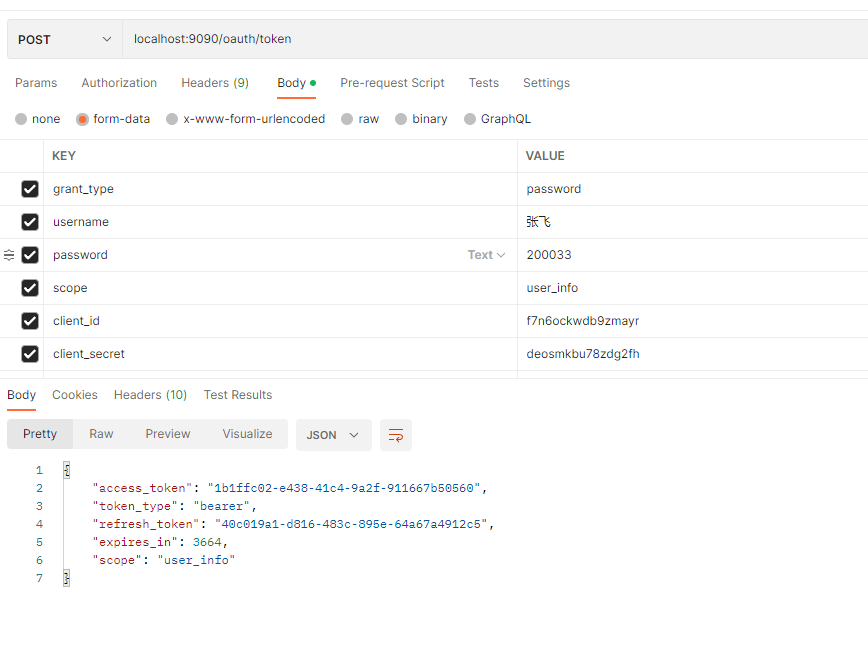This screenshot has height=669, width=868.
Task: Click the expires_in value 3664
Action: 207,542
